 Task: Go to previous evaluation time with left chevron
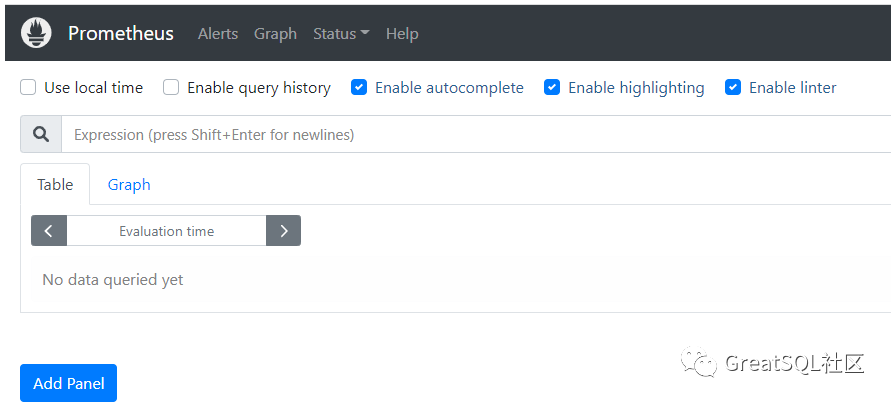[49, 231]
